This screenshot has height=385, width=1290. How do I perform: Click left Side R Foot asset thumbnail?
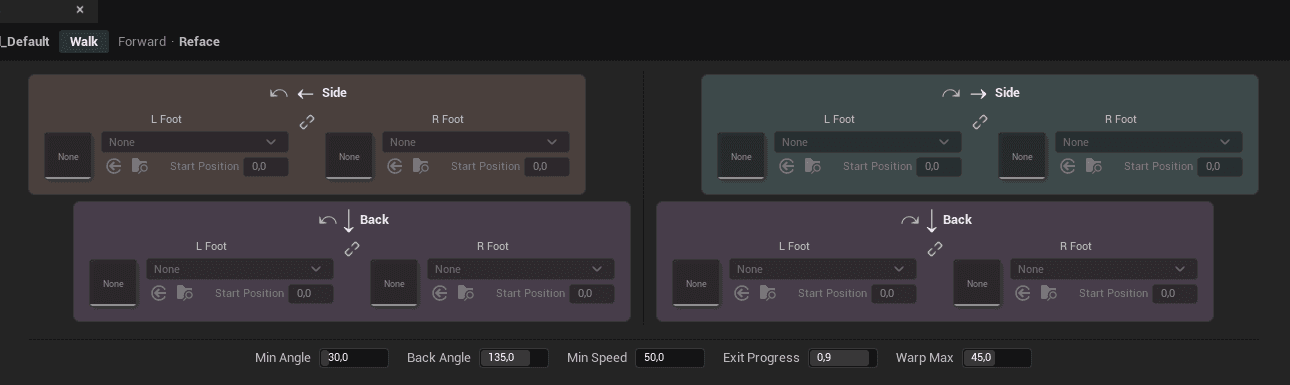(349, 156)
